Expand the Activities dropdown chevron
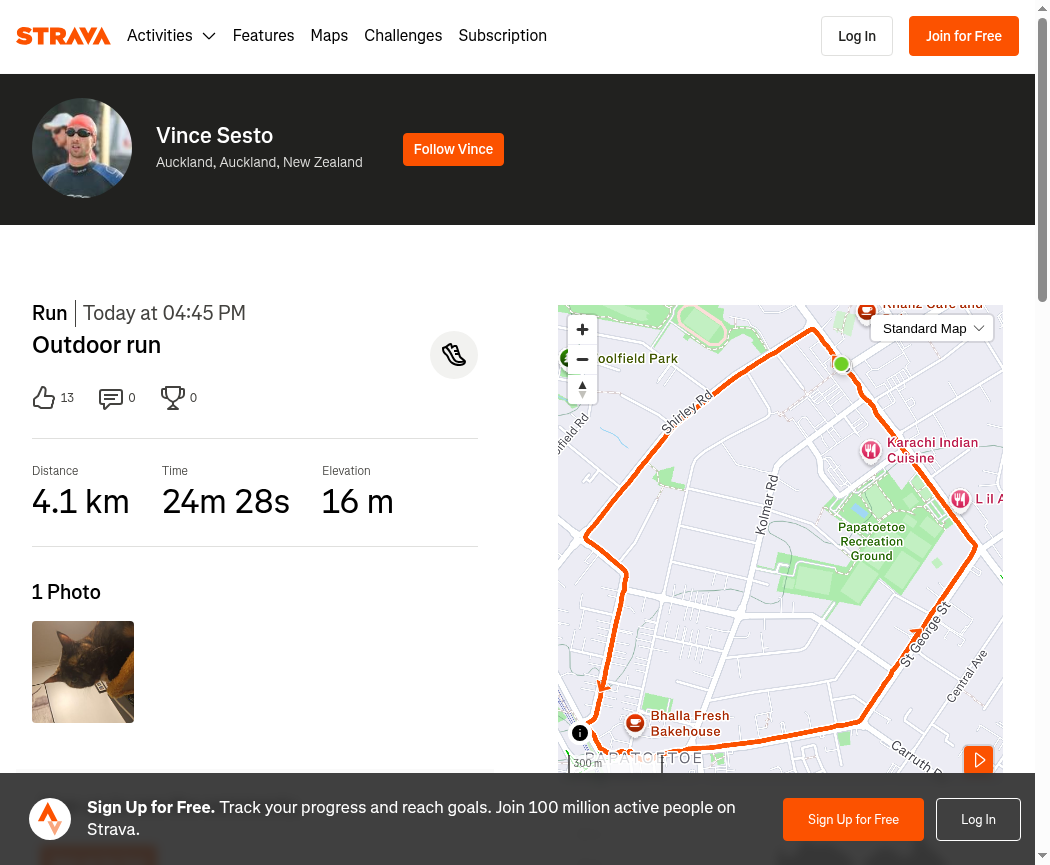This screenshot has height=865, width=1050. [209, 36]
